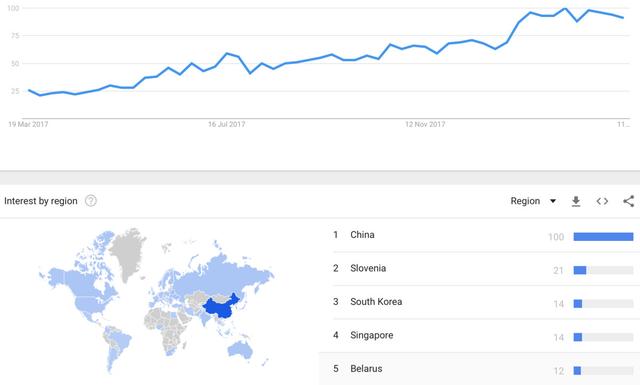The width and height of the screenshot is (640, 385).
Task: Click Russia on the world map
Action: tap(222, 274)
